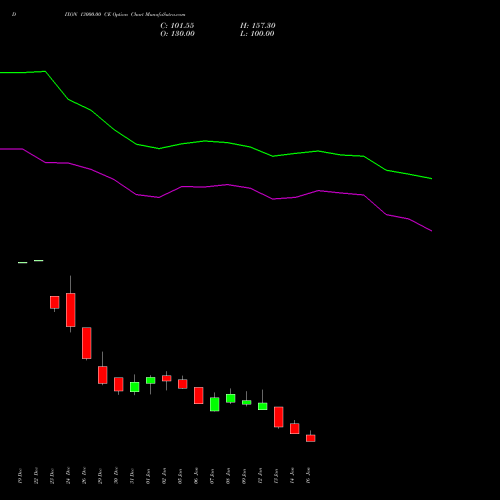The width and height of the screenshot is (500, 500).
Task: Click the 13 Jan date label
Action: 276,476
